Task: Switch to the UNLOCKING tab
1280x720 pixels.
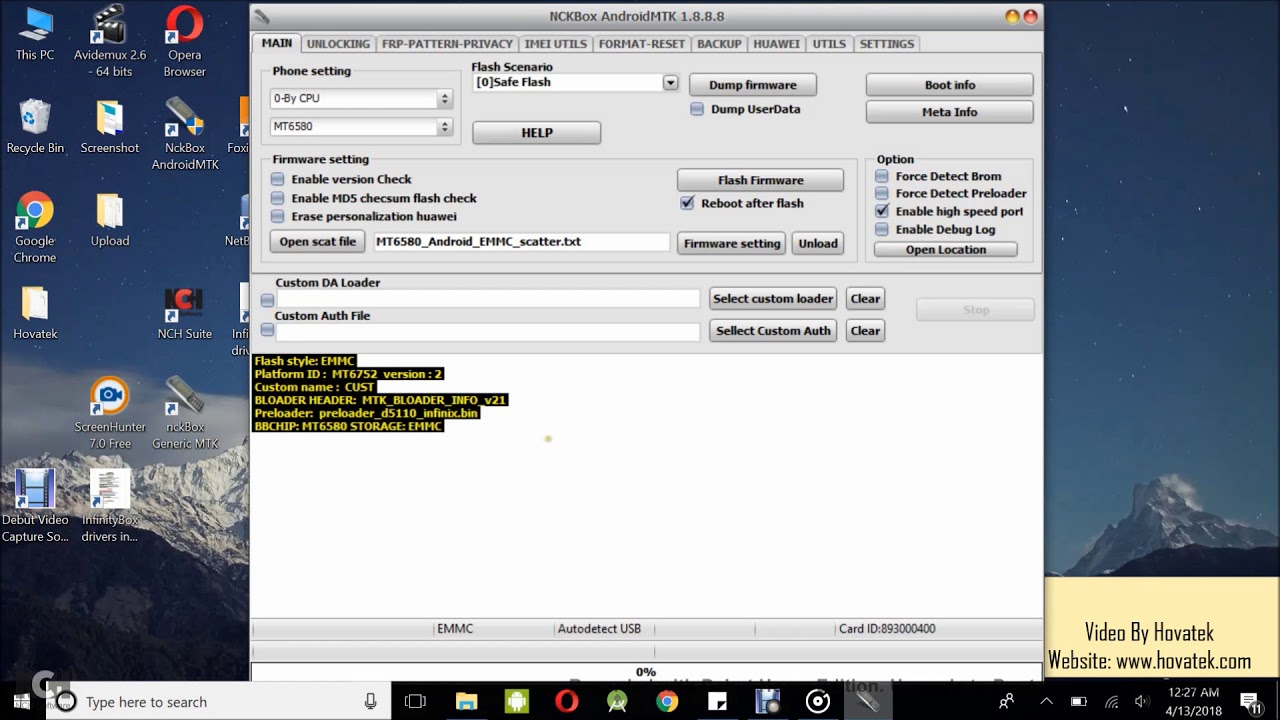Action: pyautogui.click(x=338, y=44)
